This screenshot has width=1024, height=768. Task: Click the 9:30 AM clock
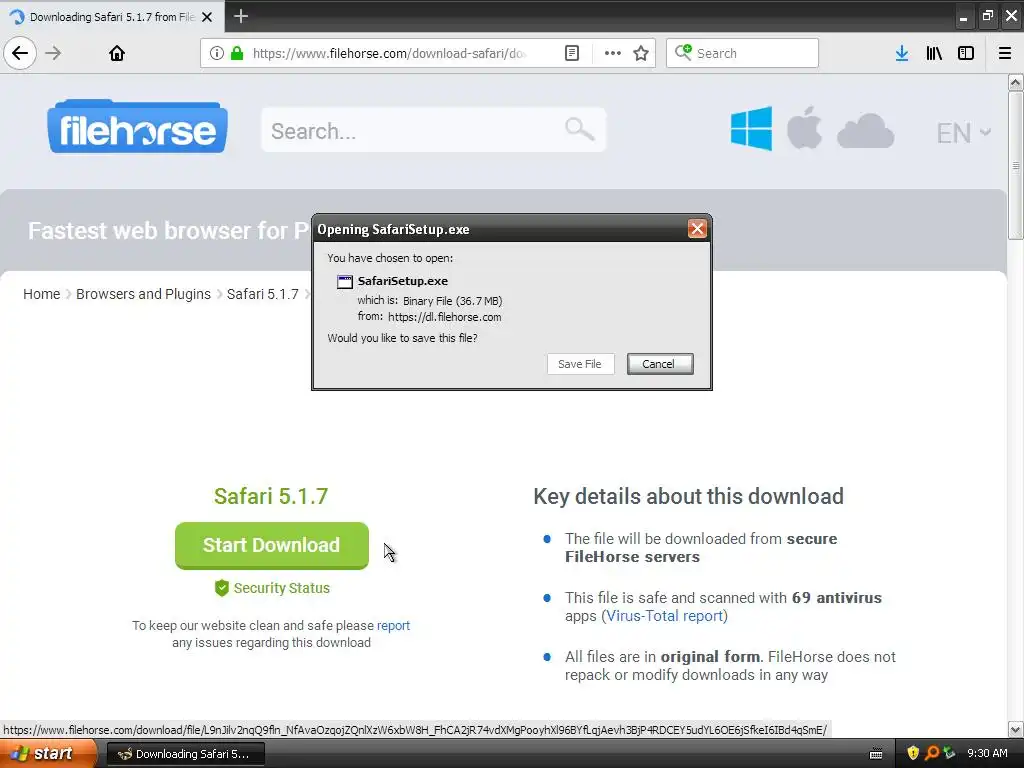coord(987,753)
